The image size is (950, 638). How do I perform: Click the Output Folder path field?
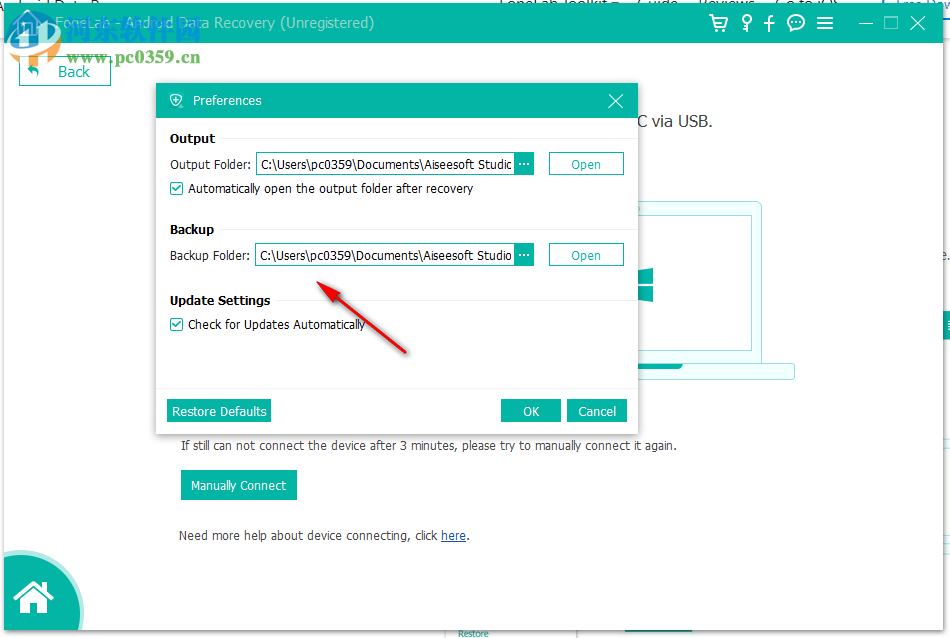tap(385, 163)
